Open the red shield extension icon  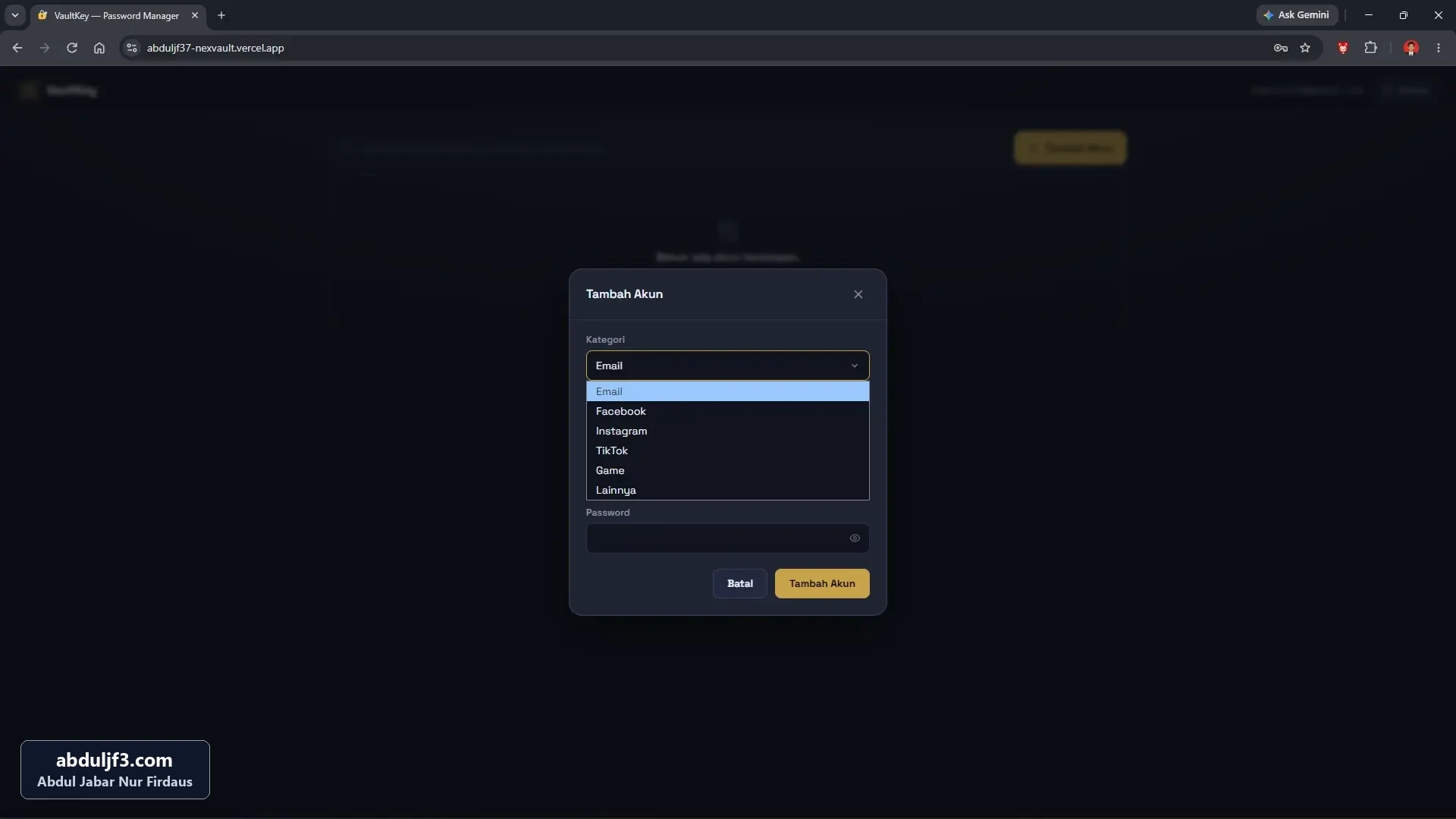1343,48
